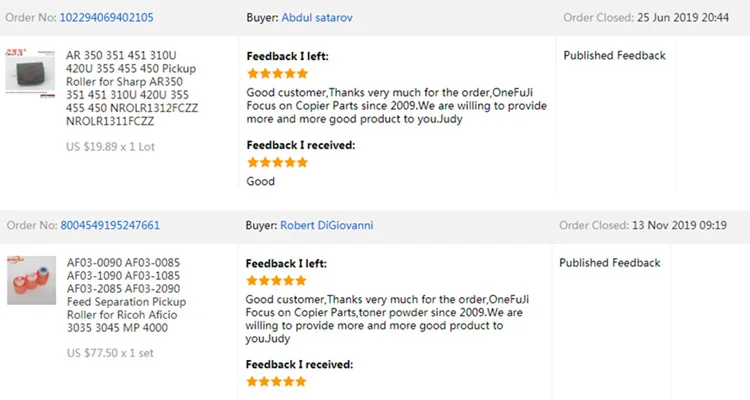Click the 13 Nov 2019 order closed date
This screenshot has height=400, width=750.
coord(681,225)
